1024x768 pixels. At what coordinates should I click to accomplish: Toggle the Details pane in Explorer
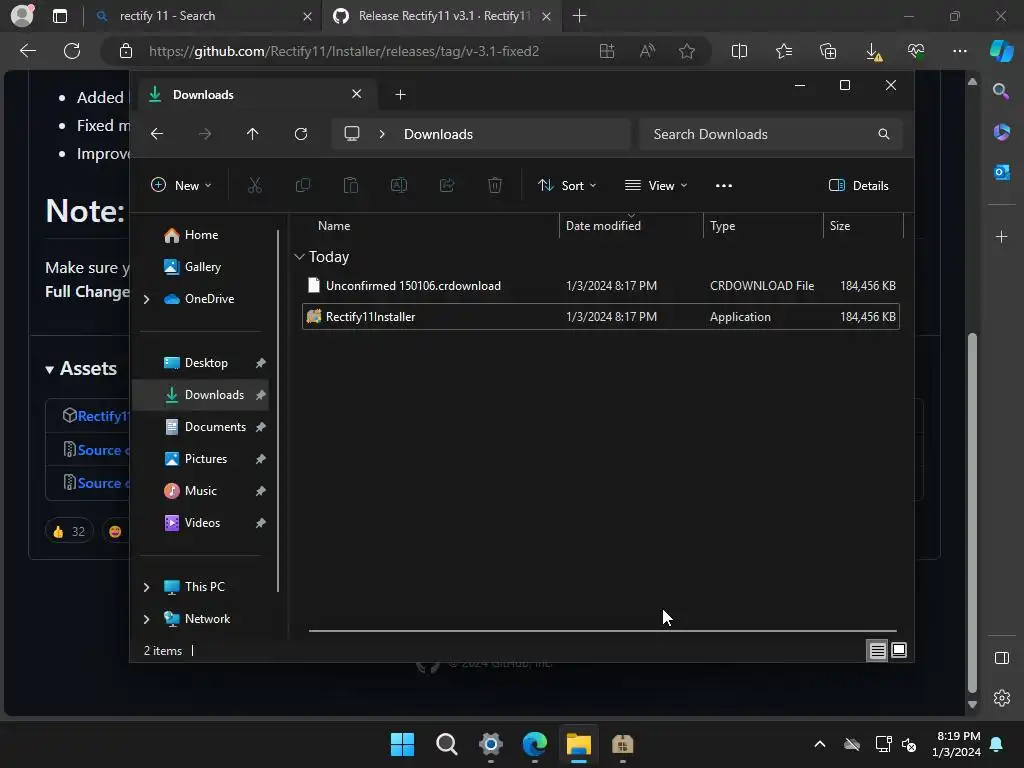click(x=858, y=185)
